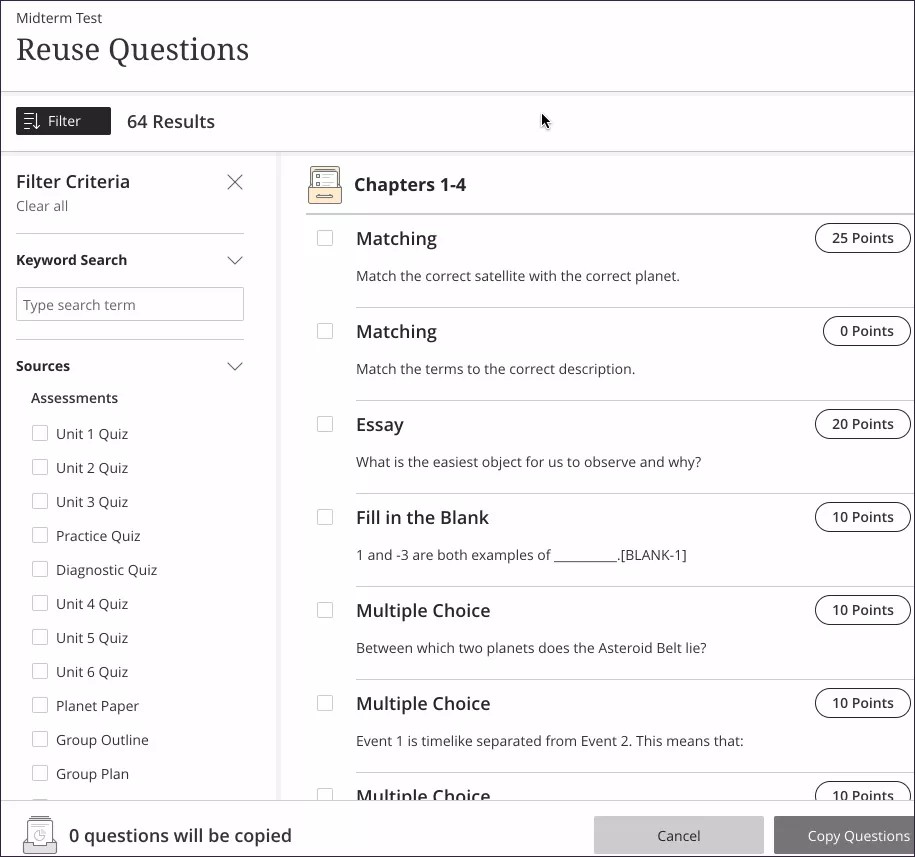Screen dimensions: 915x857
Task: Click the Chapters 1-4 assessment bank icon
Action: pos(324,184)
